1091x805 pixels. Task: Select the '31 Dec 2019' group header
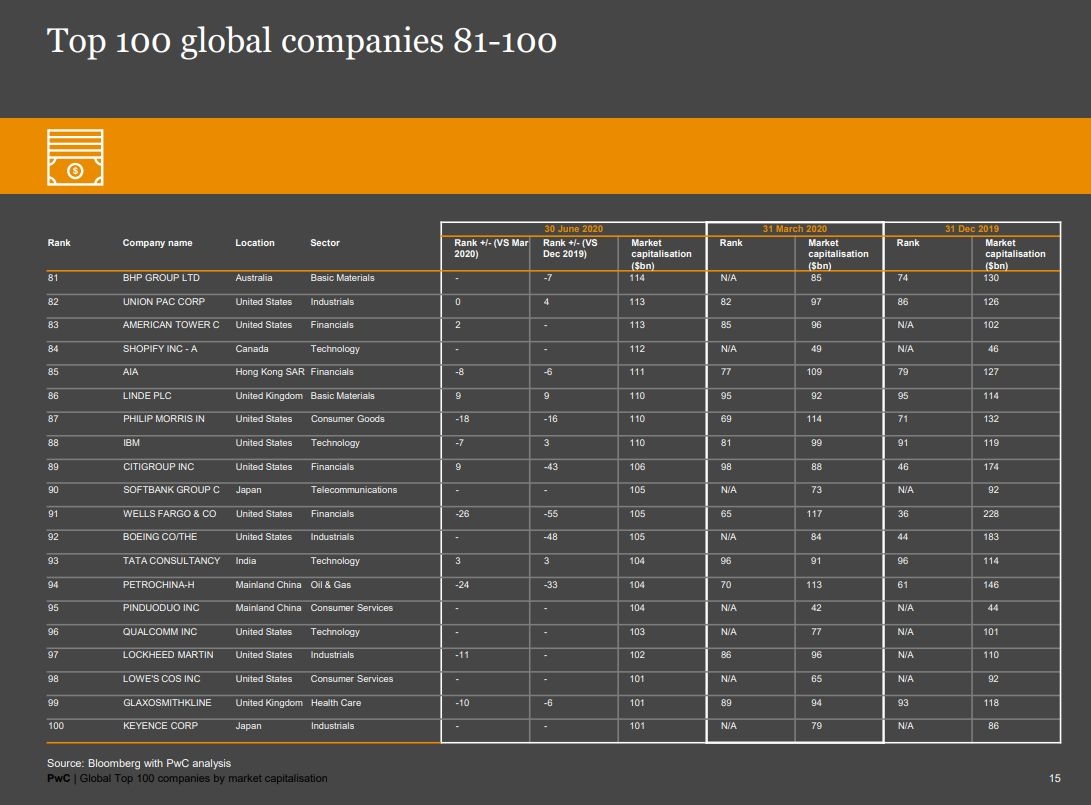click(971, 229)
